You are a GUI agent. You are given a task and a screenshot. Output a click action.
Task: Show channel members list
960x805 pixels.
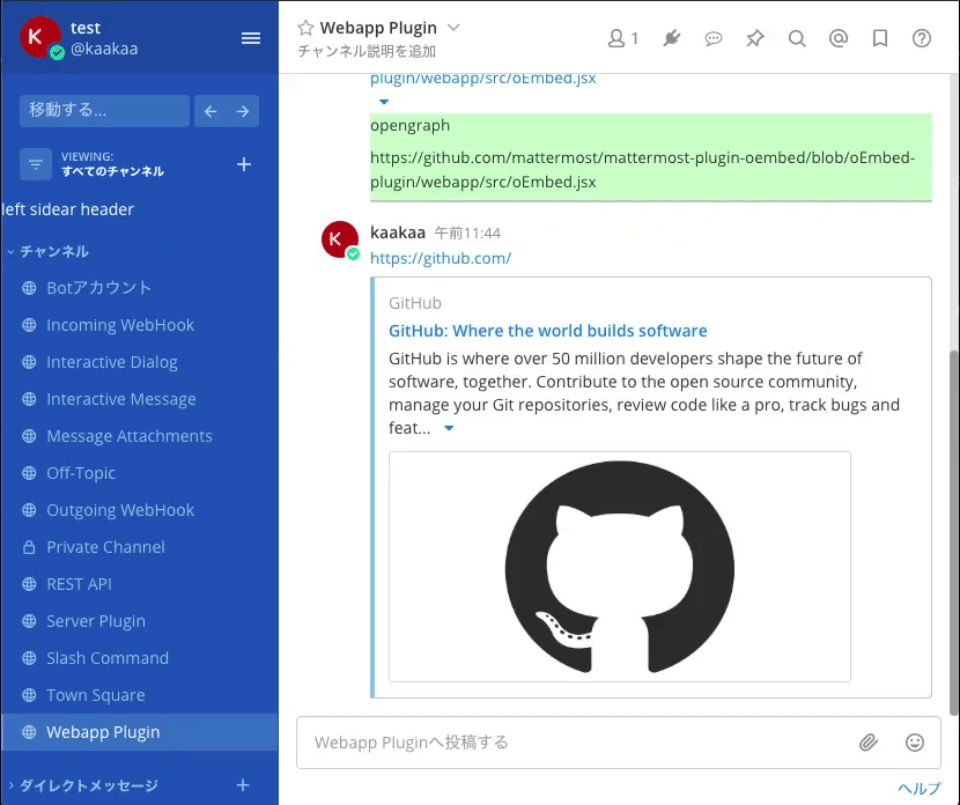623,39
